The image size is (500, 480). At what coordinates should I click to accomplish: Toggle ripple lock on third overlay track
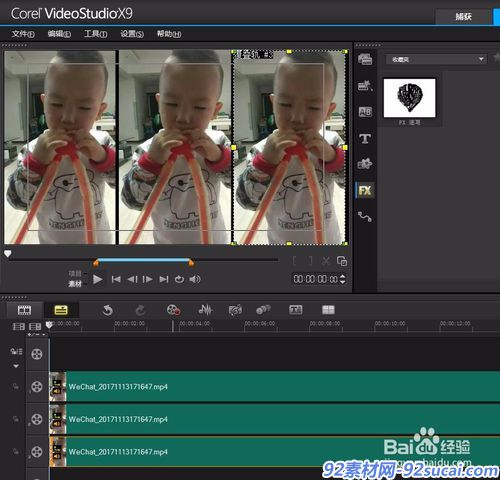(x=16, y=452)
